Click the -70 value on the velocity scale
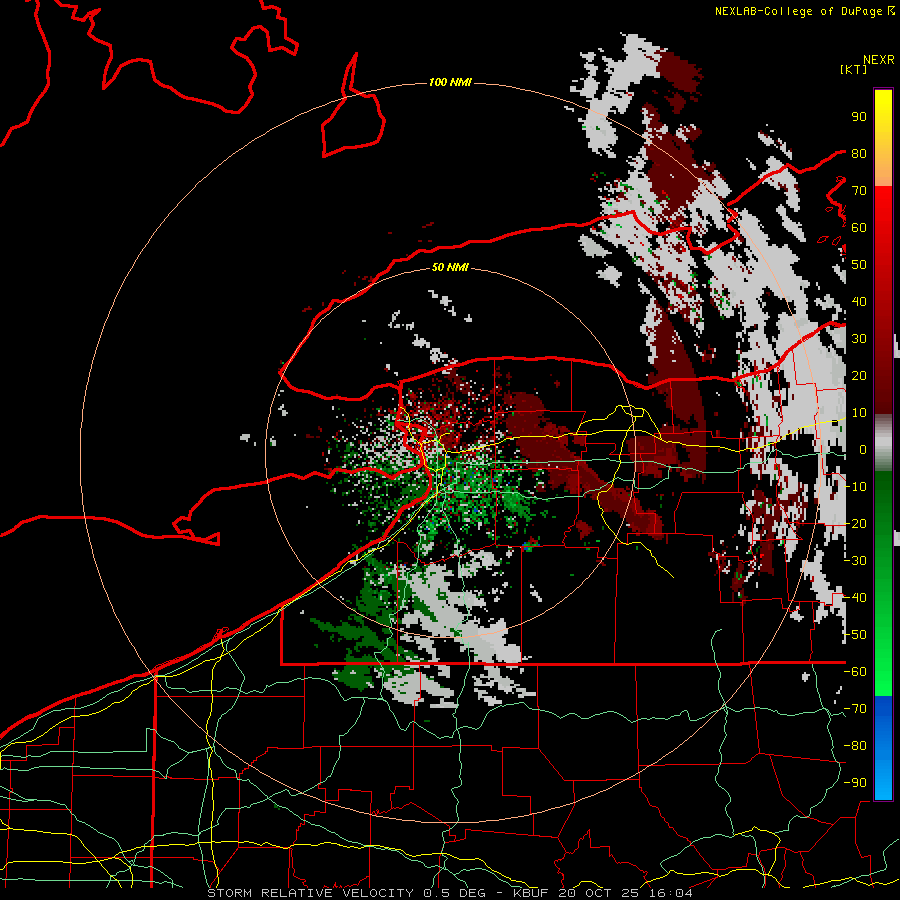This screenshot has width=900, height=900. [x=855, y=708]
